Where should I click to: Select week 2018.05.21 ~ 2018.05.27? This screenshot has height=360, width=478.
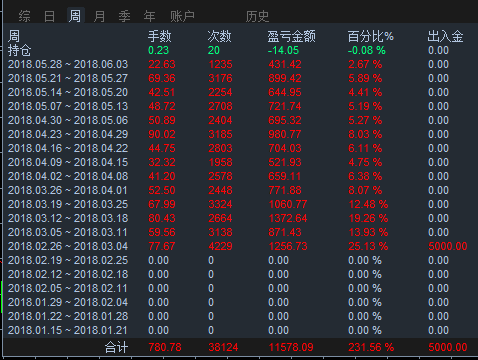[x=68, y=78]
